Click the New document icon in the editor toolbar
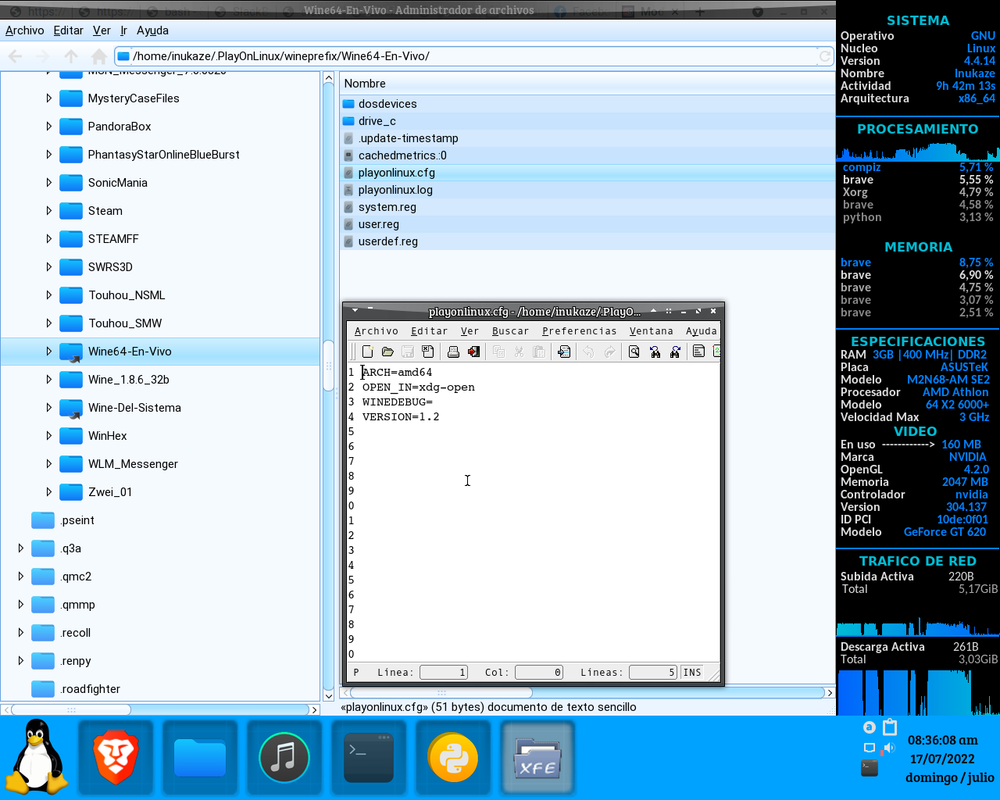1000x800 pixels. [x=367, y=352]
